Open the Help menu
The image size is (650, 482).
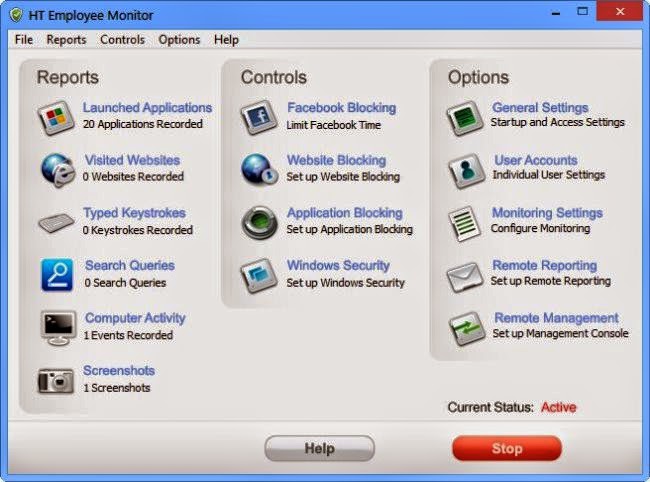(x=226, y=40)
